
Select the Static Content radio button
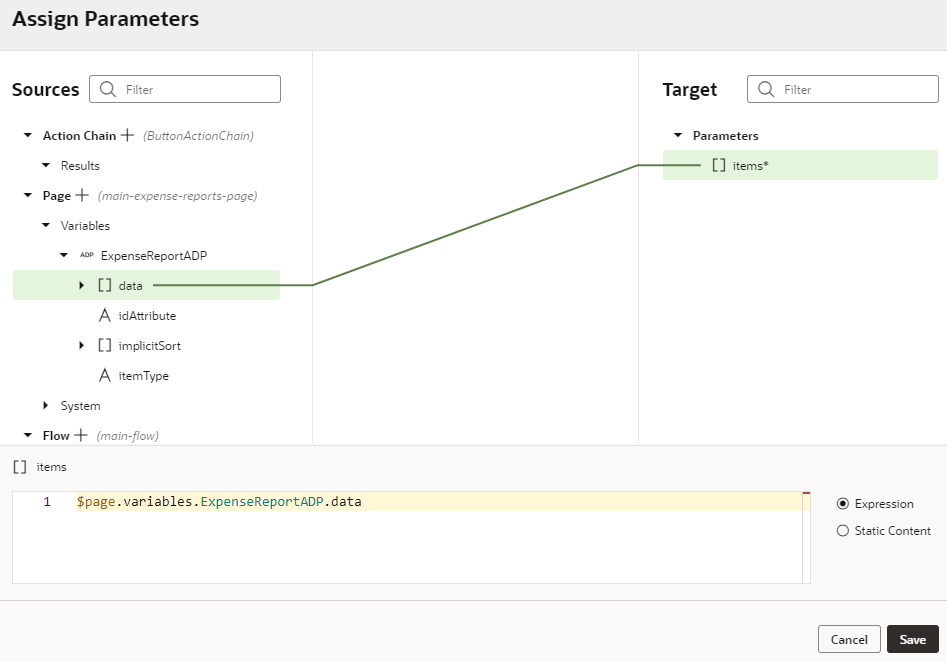coord(843,530)
